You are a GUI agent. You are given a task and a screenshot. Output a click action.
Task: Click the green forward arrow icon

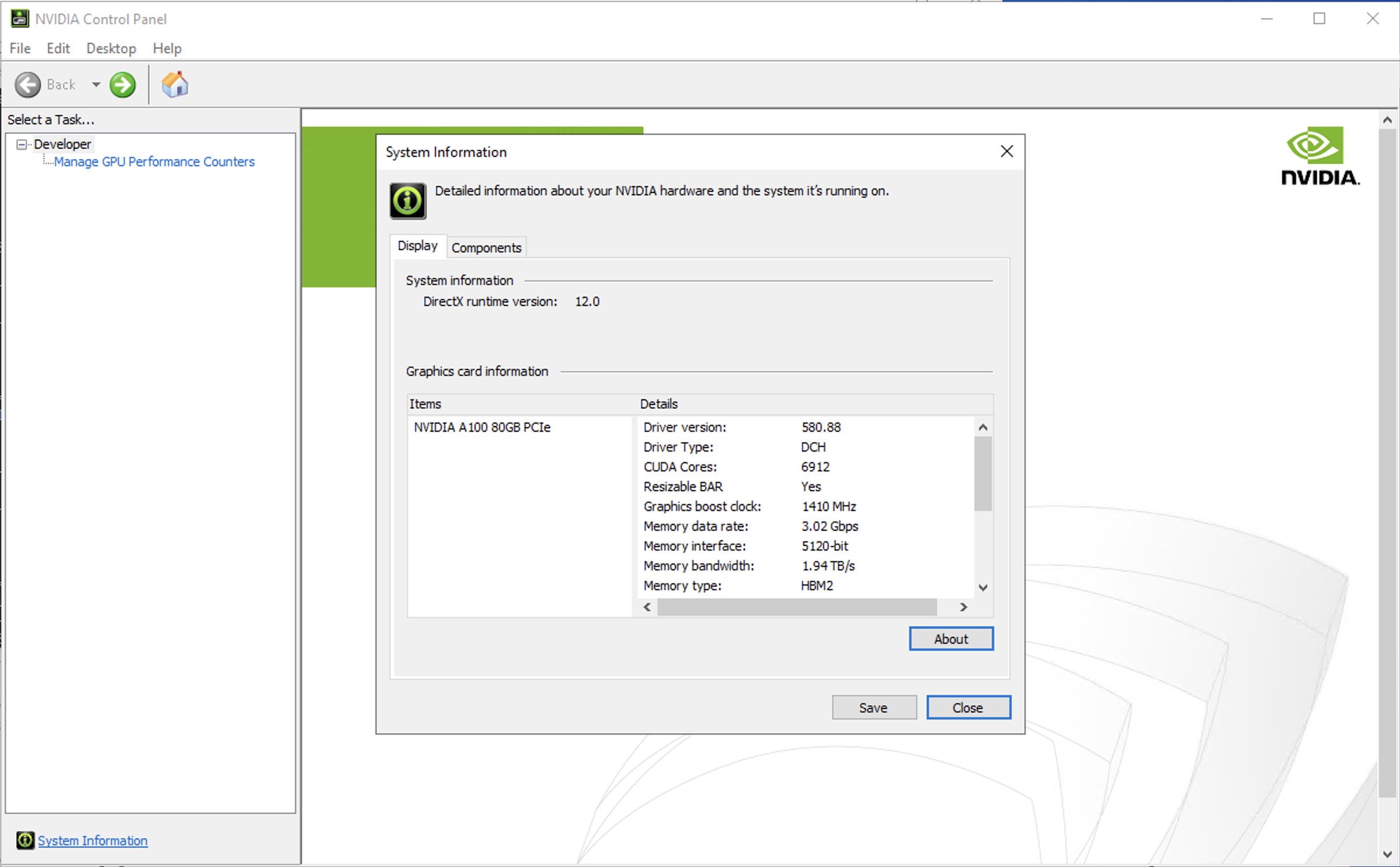coord(122,85)
